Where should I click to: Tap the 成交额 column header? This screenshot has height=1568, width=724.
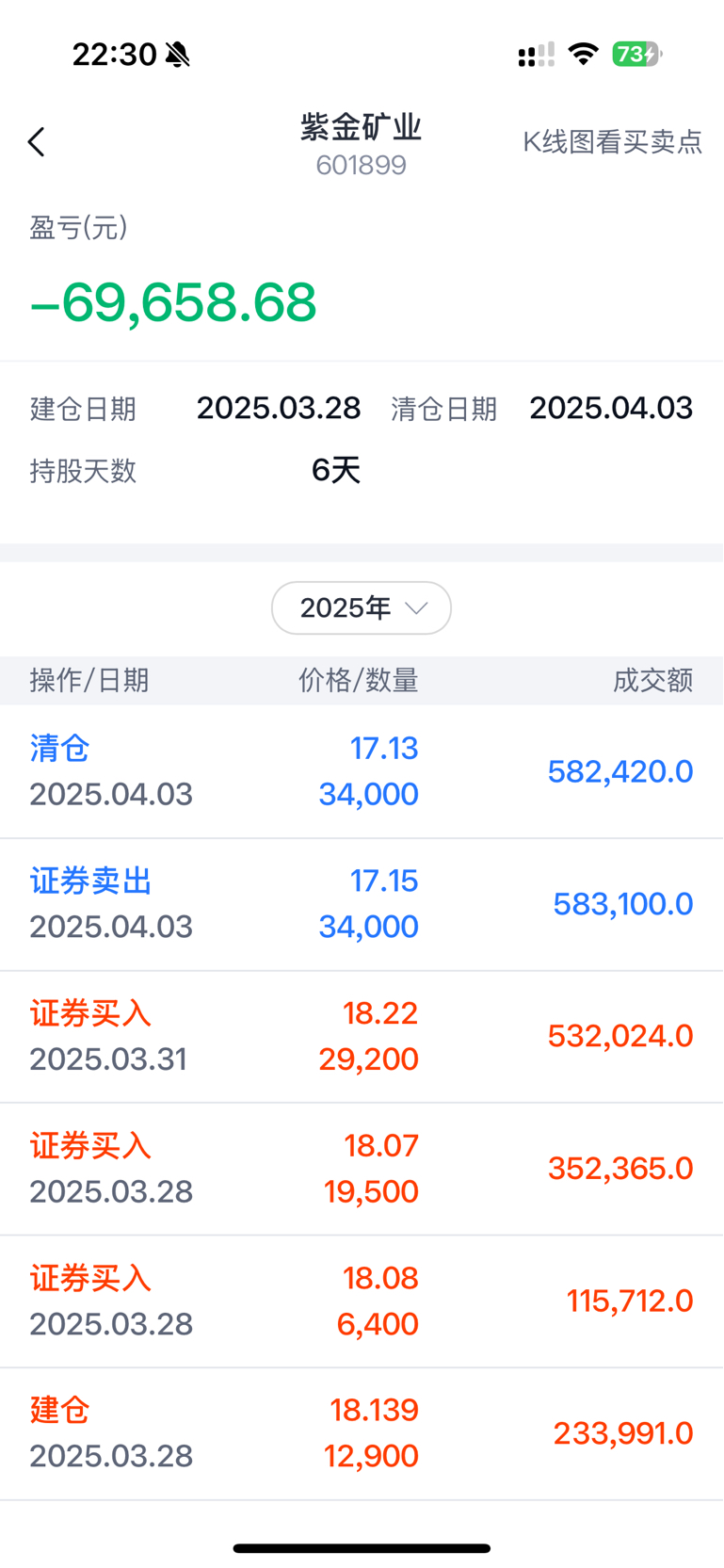653,681
